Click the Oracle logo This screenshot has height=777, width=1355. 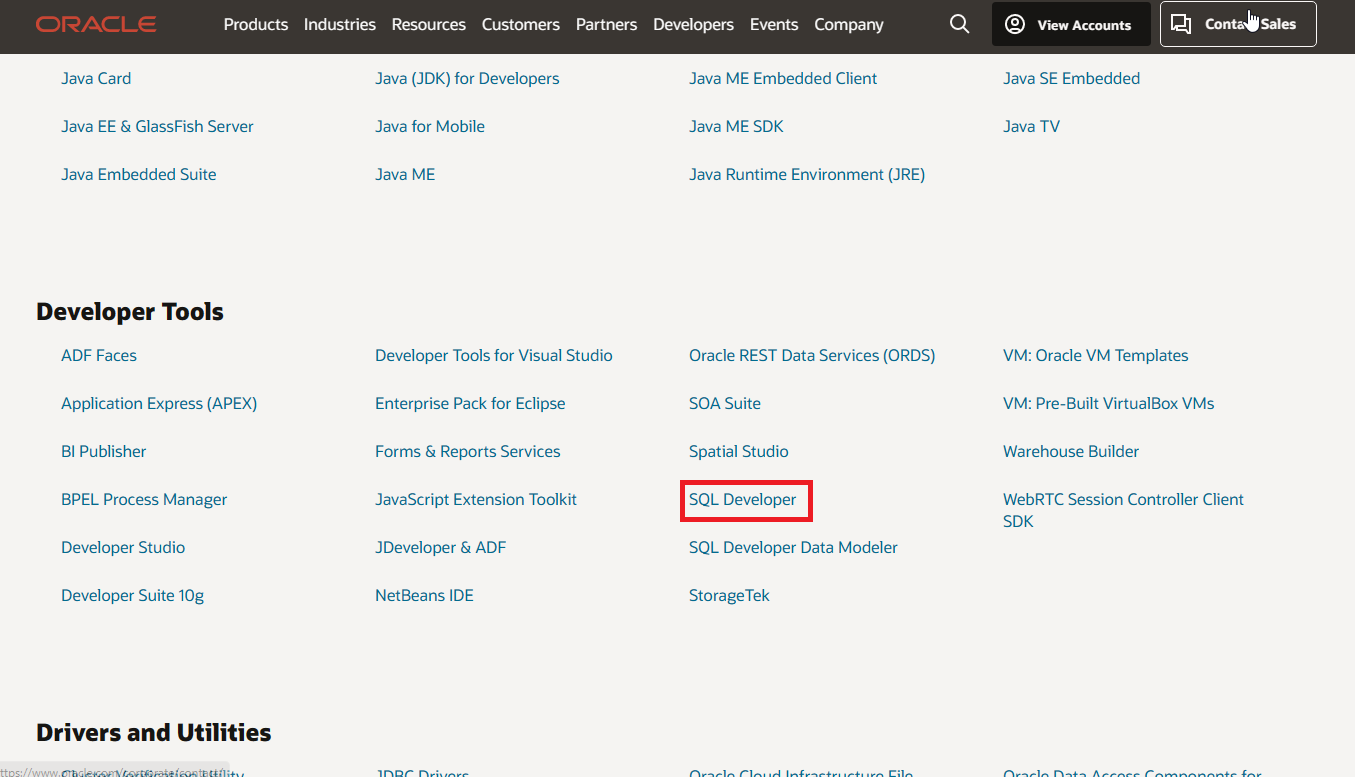coord(96,24)
